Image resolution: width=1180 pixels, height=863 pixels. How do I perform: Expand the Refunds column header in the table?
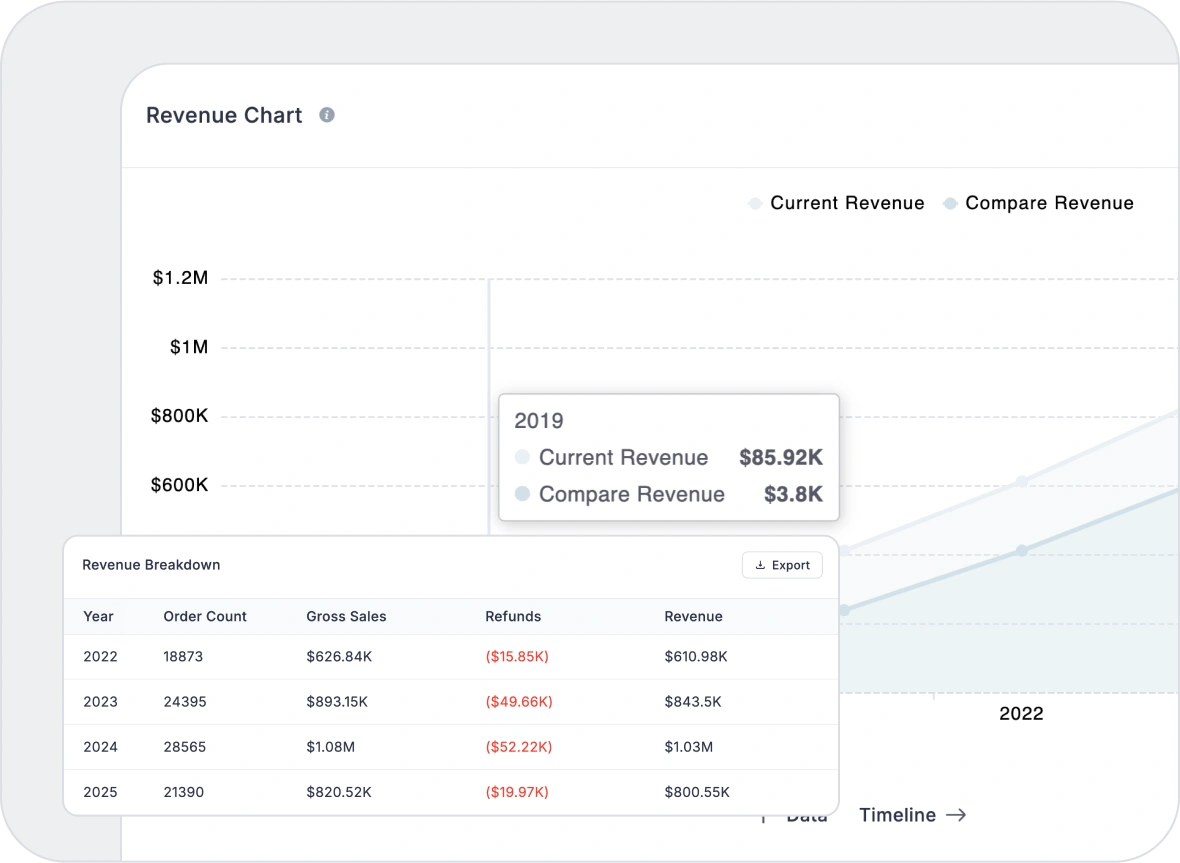click(x=513, y=617)
